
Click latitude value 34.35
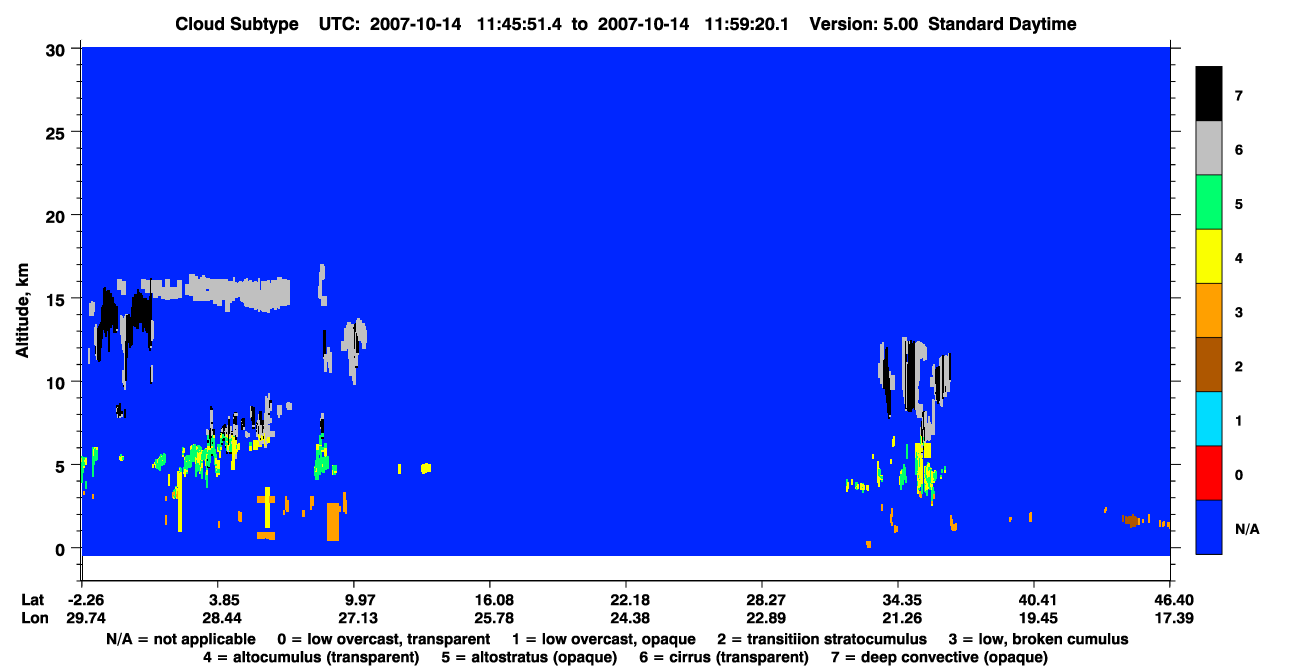click(898, 599)
